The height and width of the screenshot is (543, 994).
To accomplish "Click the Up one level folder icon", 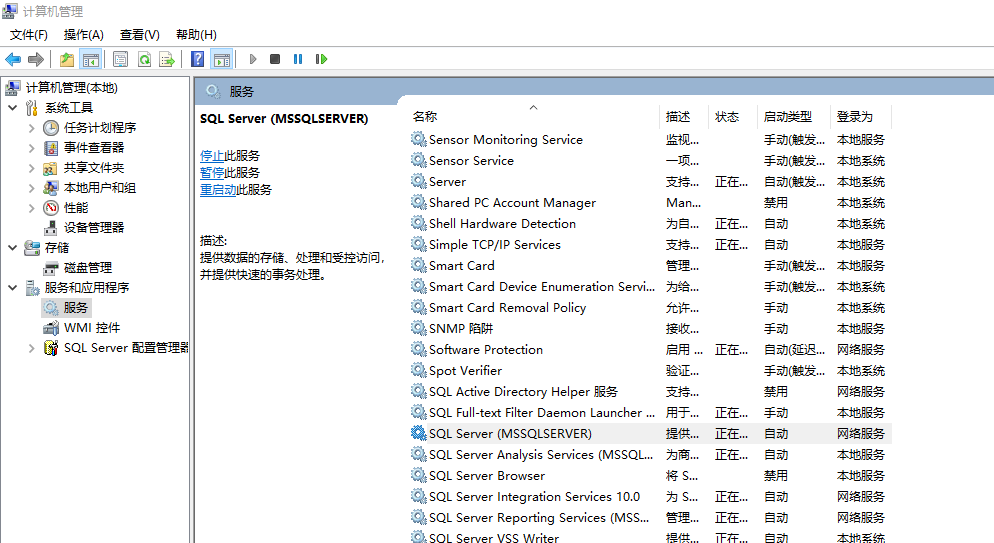I will (x=67, y=59).
